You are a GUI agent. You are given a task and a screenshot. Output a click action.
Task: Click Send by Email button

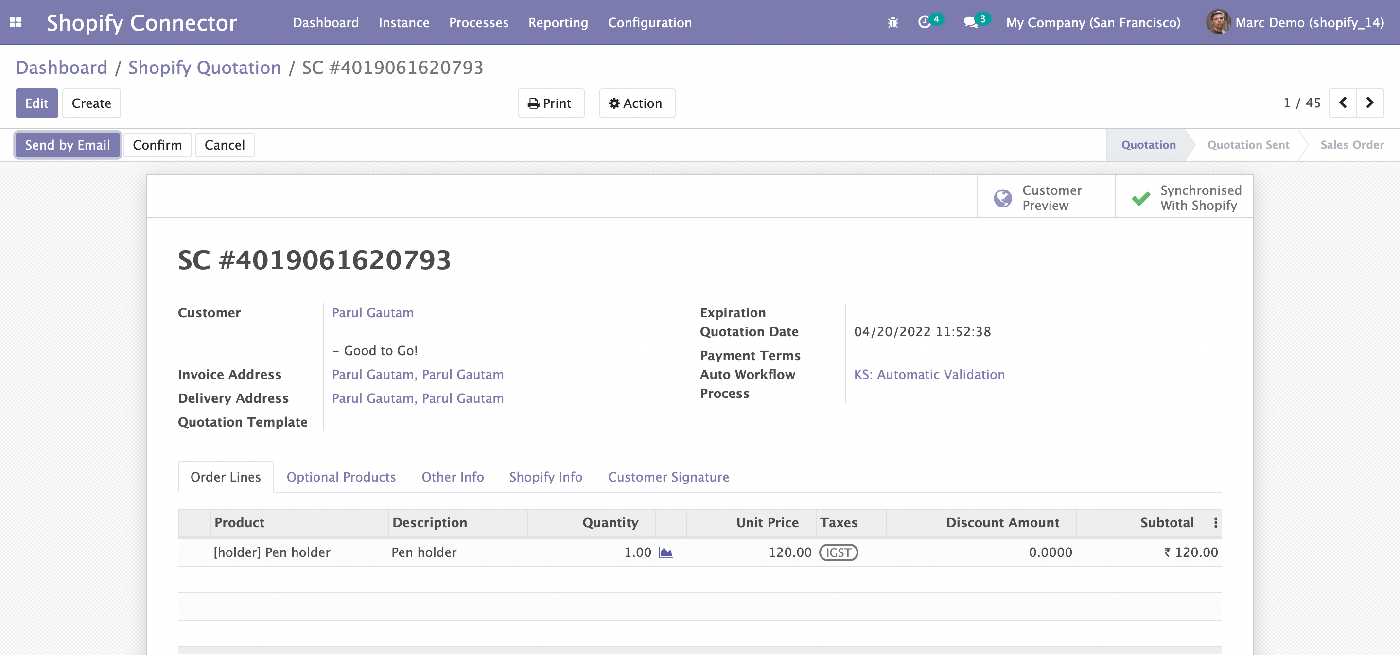pyautogui.click(x=68, y=145)
